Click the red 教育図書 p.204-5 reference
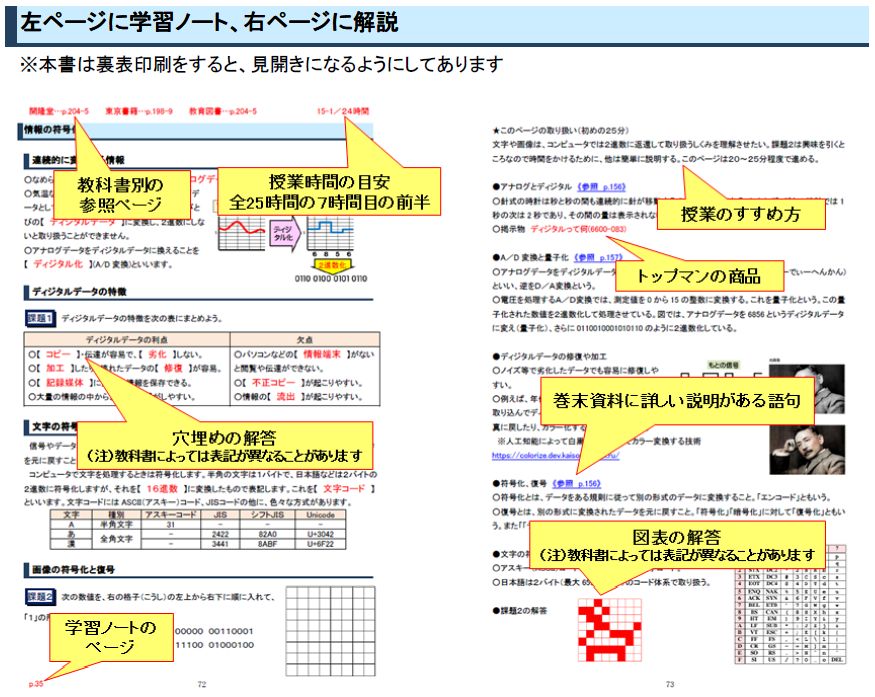 coord(223,111)
